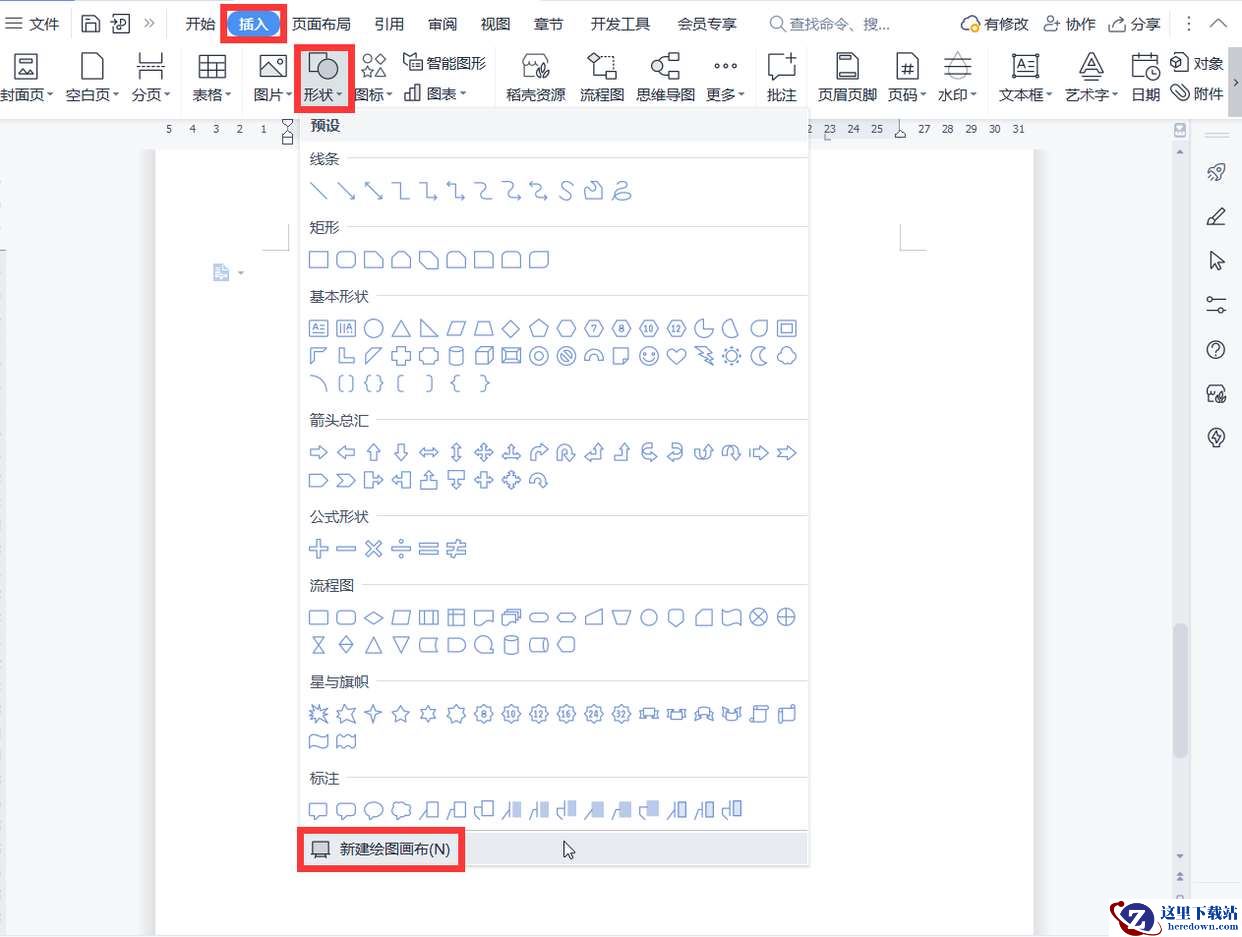Click the vertical document scrollbar
The image size is (1242, 937).
(x=1180, y=690)
